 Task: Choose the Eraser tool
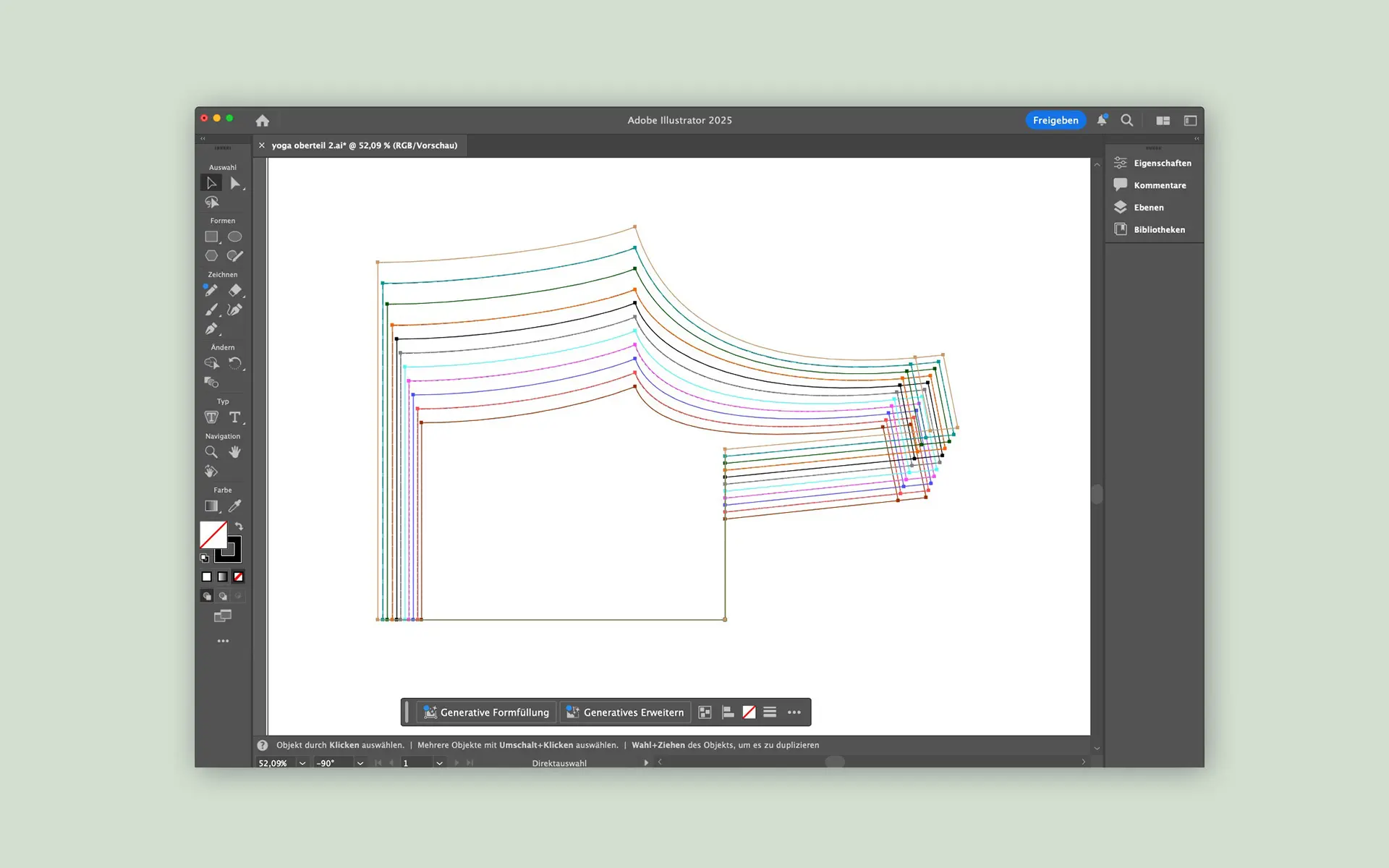[235, 291]
